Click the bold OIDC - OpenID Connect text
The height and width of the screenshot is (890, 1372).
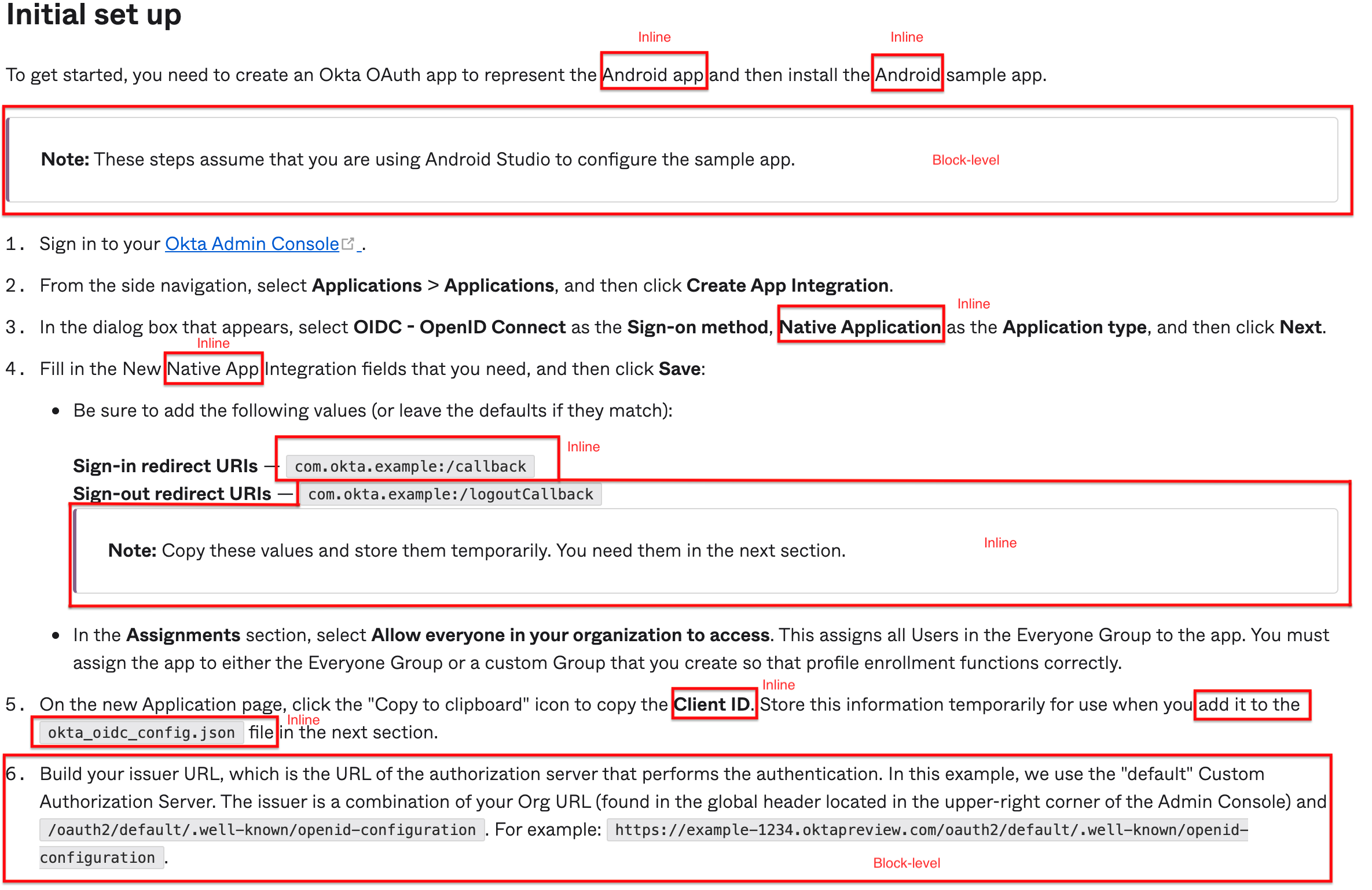click(x=459, y=328)
